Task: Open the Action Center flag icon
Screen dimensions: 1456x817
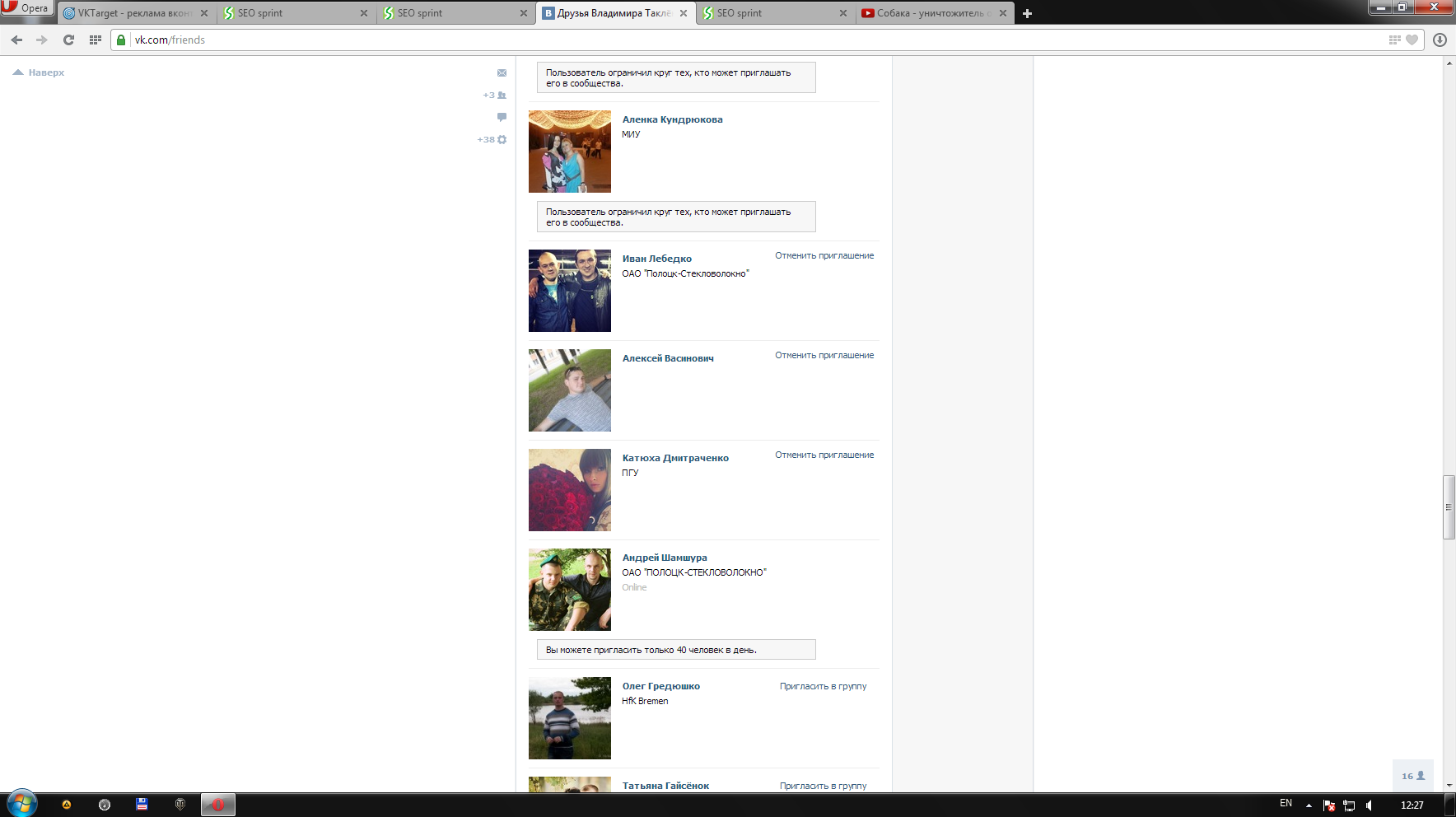Action: click(x=1329, y=805)
